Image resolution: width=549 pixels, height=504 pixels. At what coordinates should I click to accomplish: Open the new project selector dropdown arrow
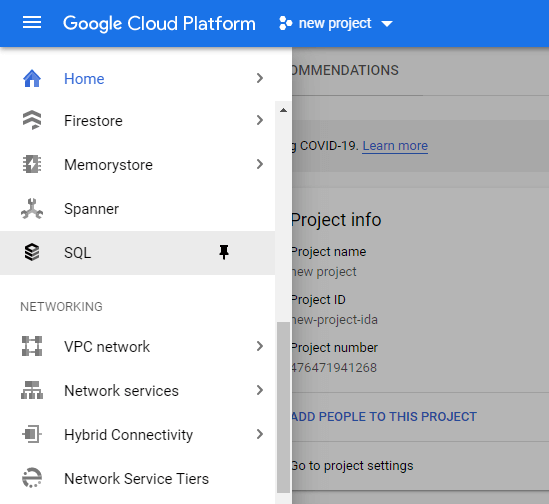coord(387,24)
